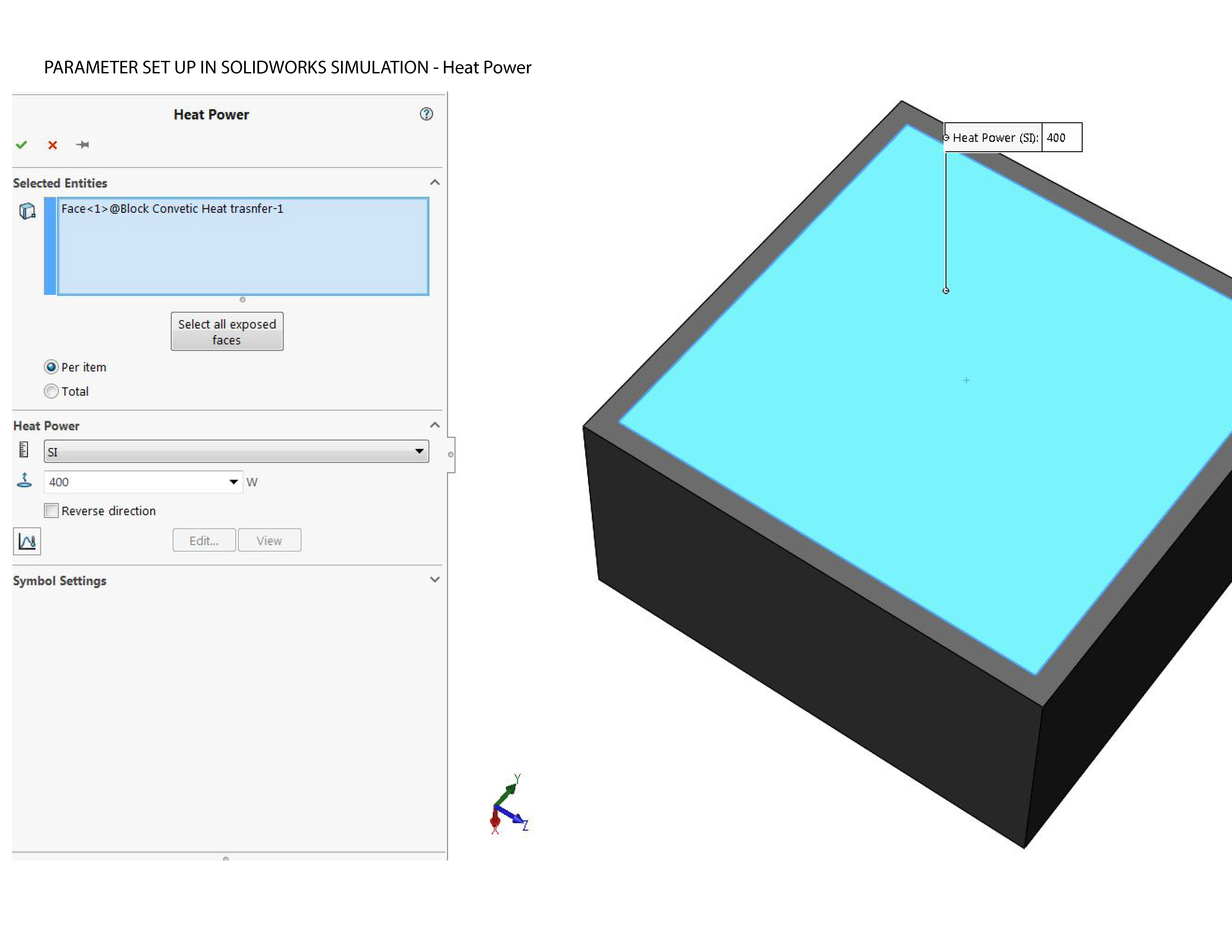Click the 400 value in the callout
Image resolution: width=1232 pixels, height=952 pixels.
coord(1062,138)
